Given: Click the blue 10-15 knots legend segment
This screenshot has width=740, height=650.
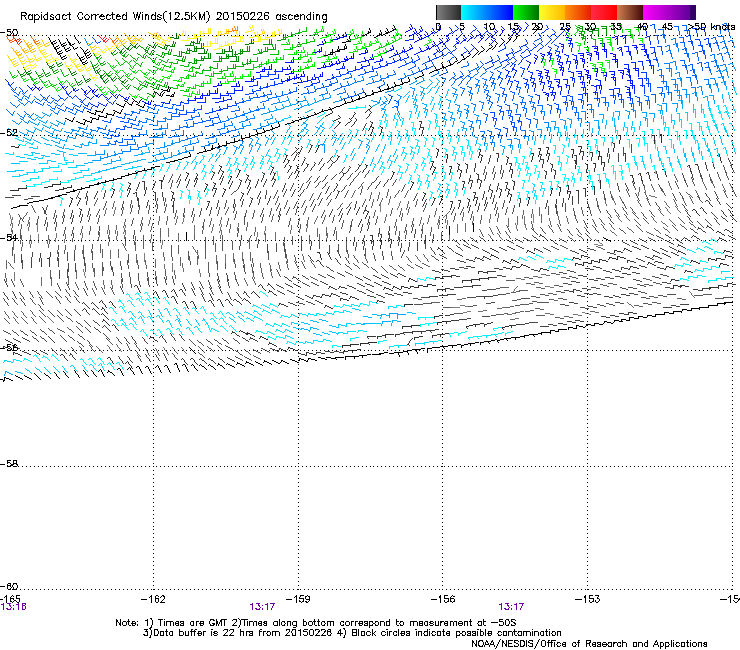Looking at the screenshot, I should (500, 12).
